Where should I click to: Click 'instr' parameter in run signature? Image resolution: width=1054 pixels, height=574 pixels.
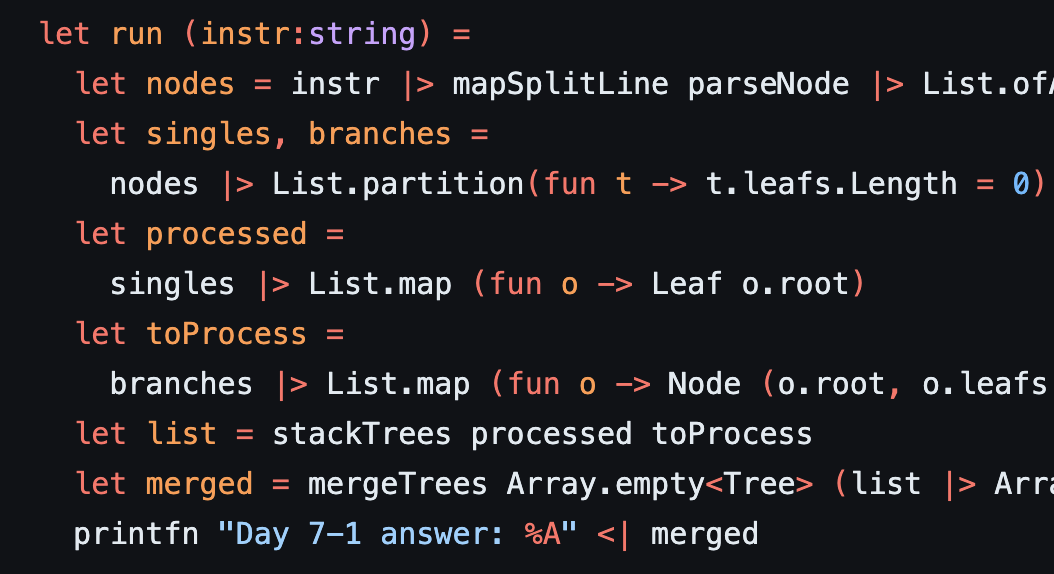[x=245, y=34]
